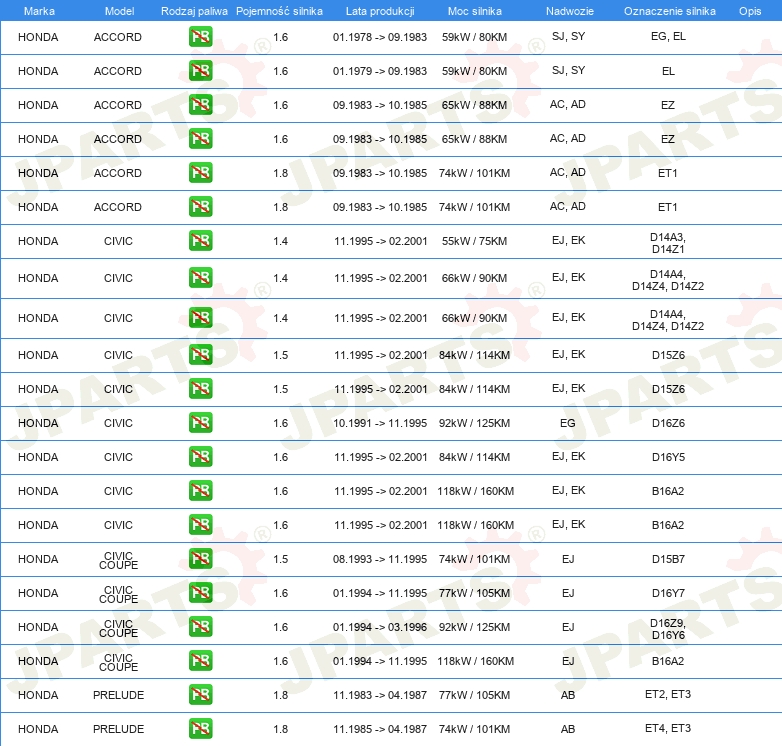Viewport: 782px width, 746px height.
Task: Select the engine code 'ET4, ET3'
Action: pyautogui.click(x=668, y=728)
